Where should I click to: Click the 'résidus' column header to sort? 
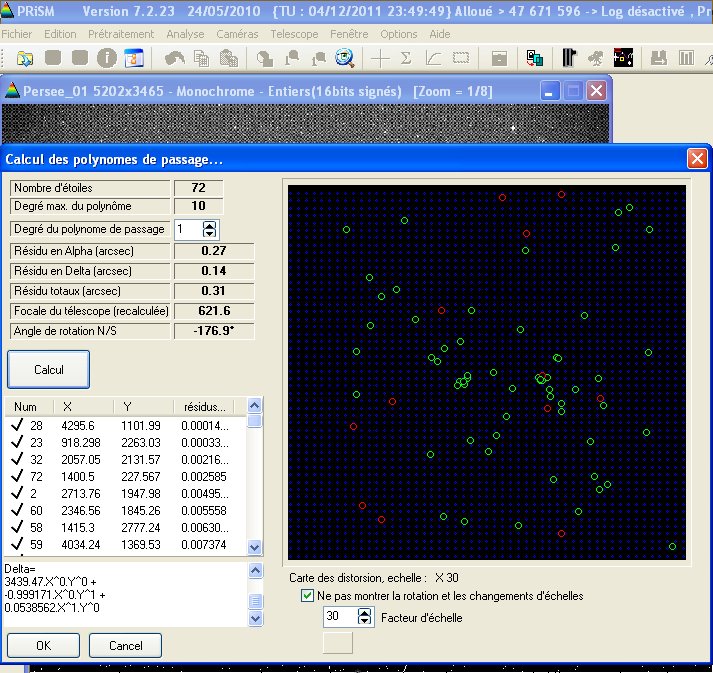pos(205,407)
